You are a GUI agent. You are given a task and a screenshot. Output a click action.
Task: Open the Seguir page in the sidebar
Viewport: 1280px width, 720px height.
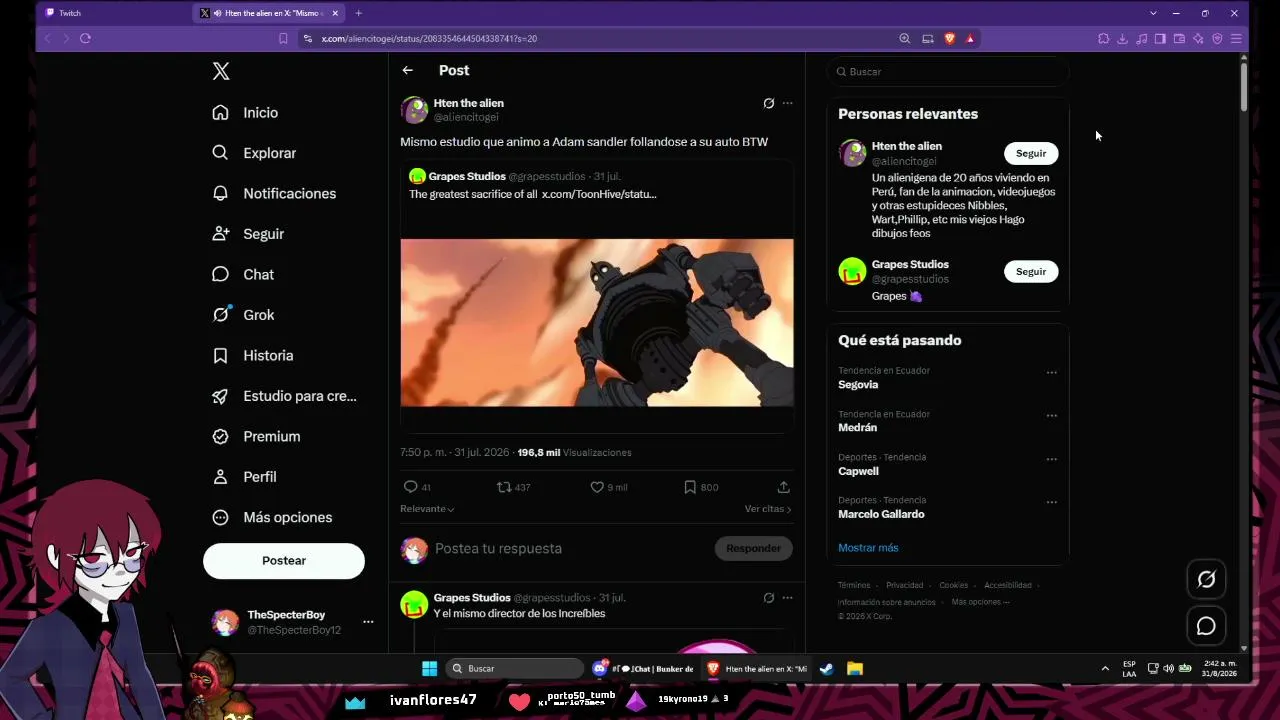point(248,234)
